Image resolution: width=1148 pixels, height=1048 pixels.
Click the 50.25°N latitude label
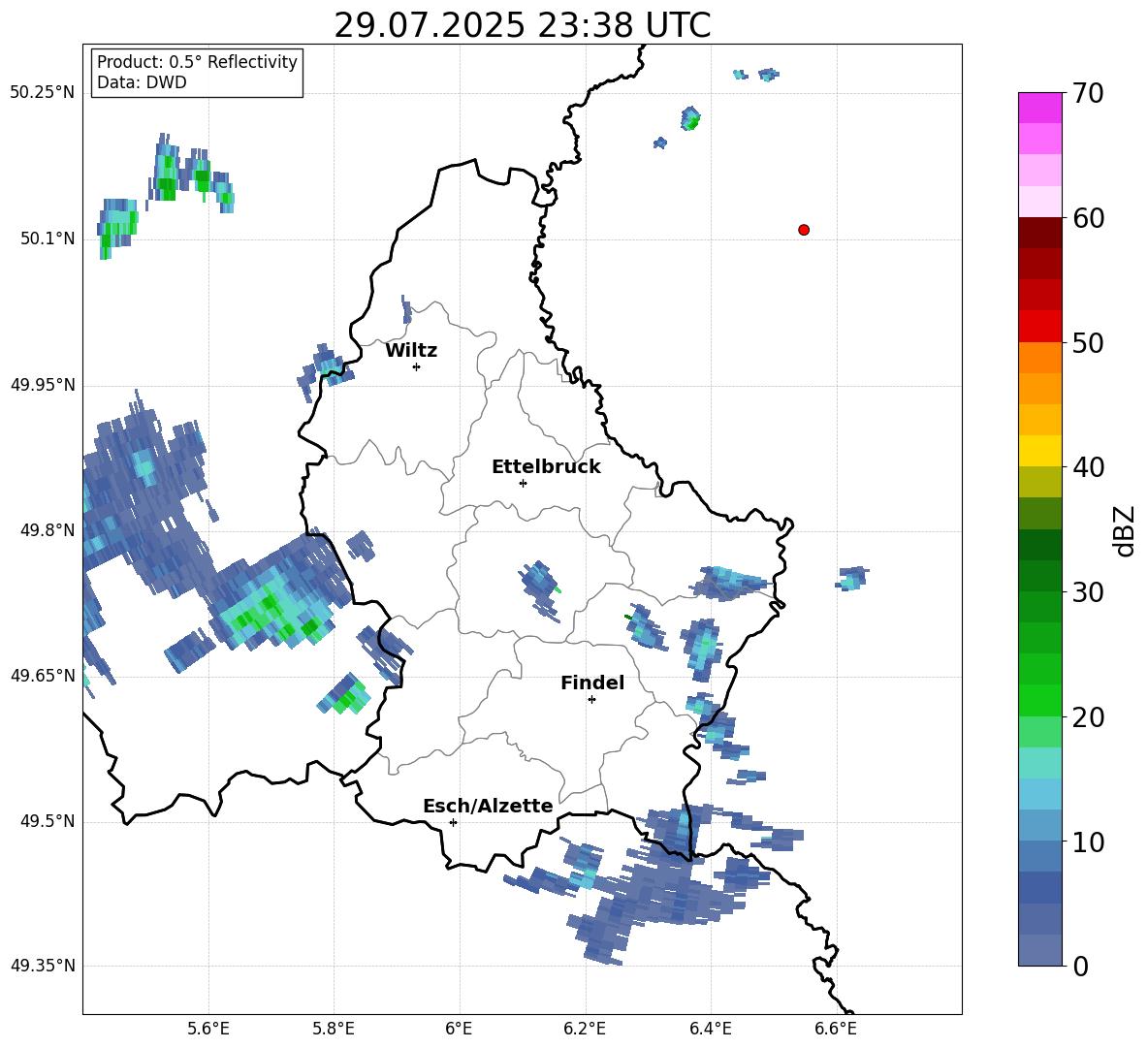click(43, 93)
